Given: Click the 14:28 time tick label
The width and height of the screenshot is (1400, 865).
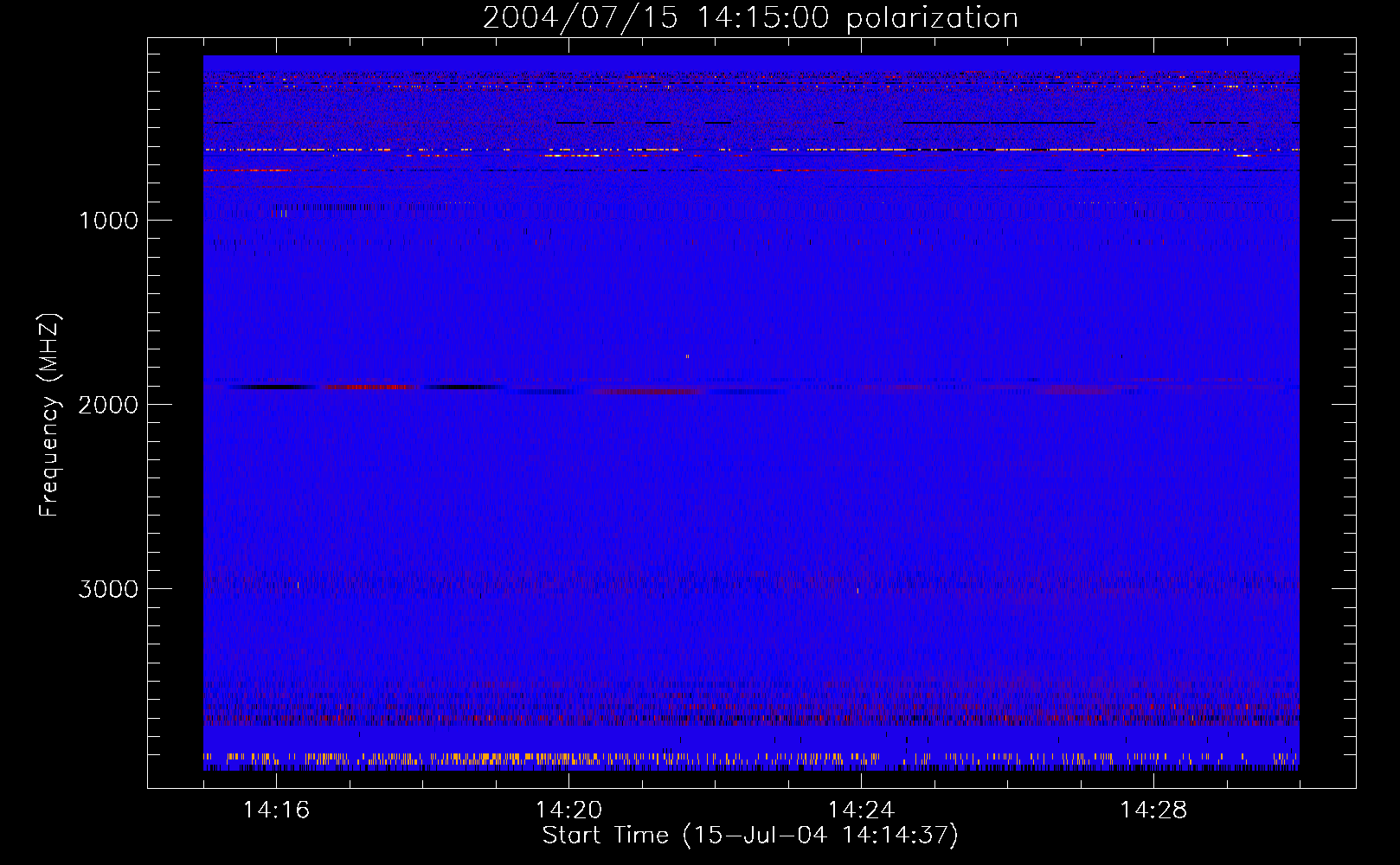Looking at the screenshot, I should 1153,811.
